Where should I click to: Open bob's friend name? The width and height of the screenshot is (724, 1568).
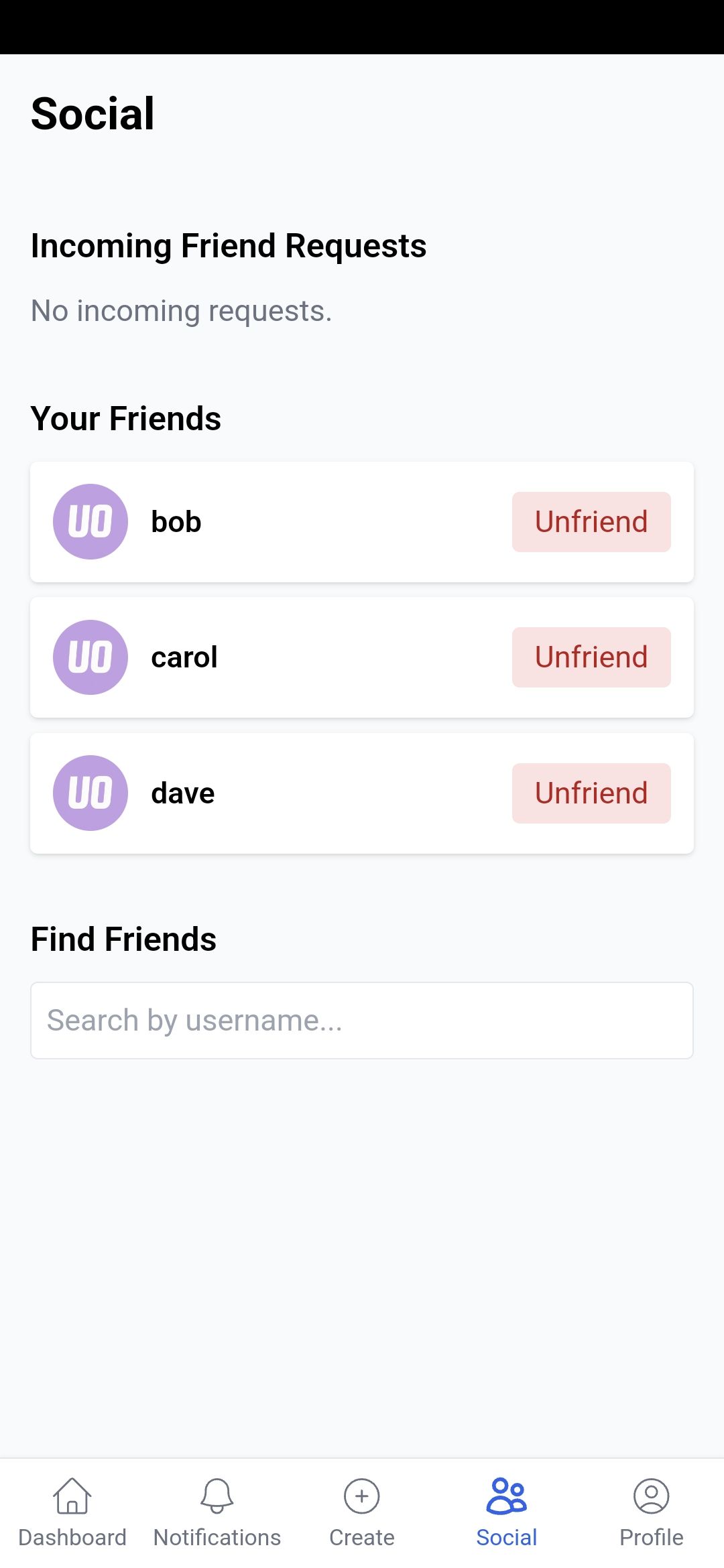176,522
